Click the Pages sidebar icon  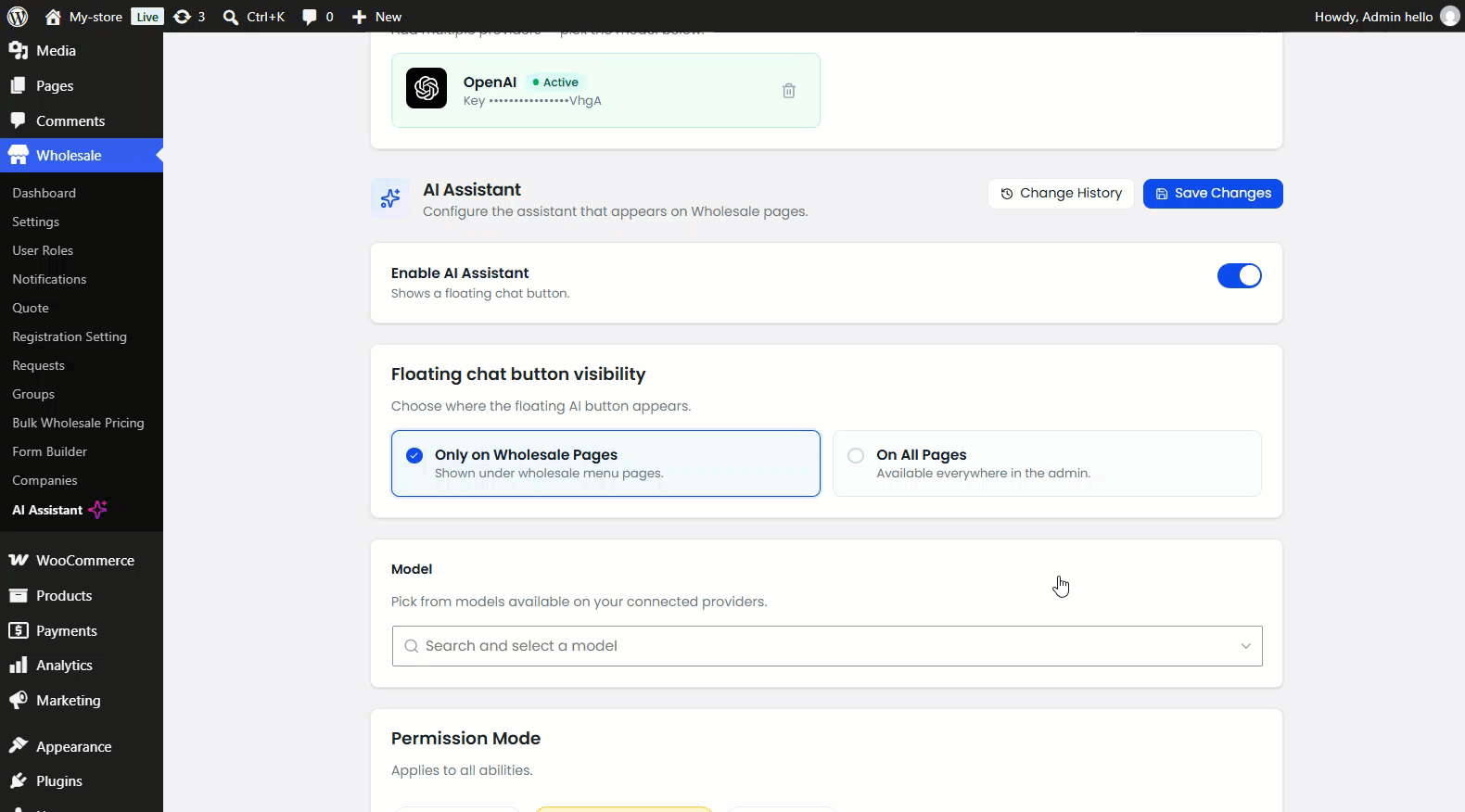click(18, 86)
